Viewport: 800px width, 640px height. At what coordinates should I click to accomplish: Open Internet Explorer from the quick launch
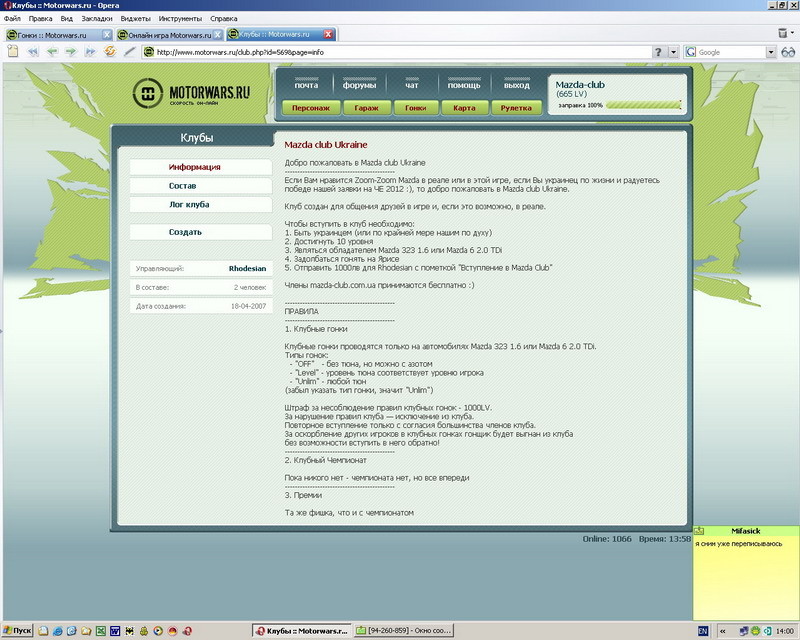57,631
